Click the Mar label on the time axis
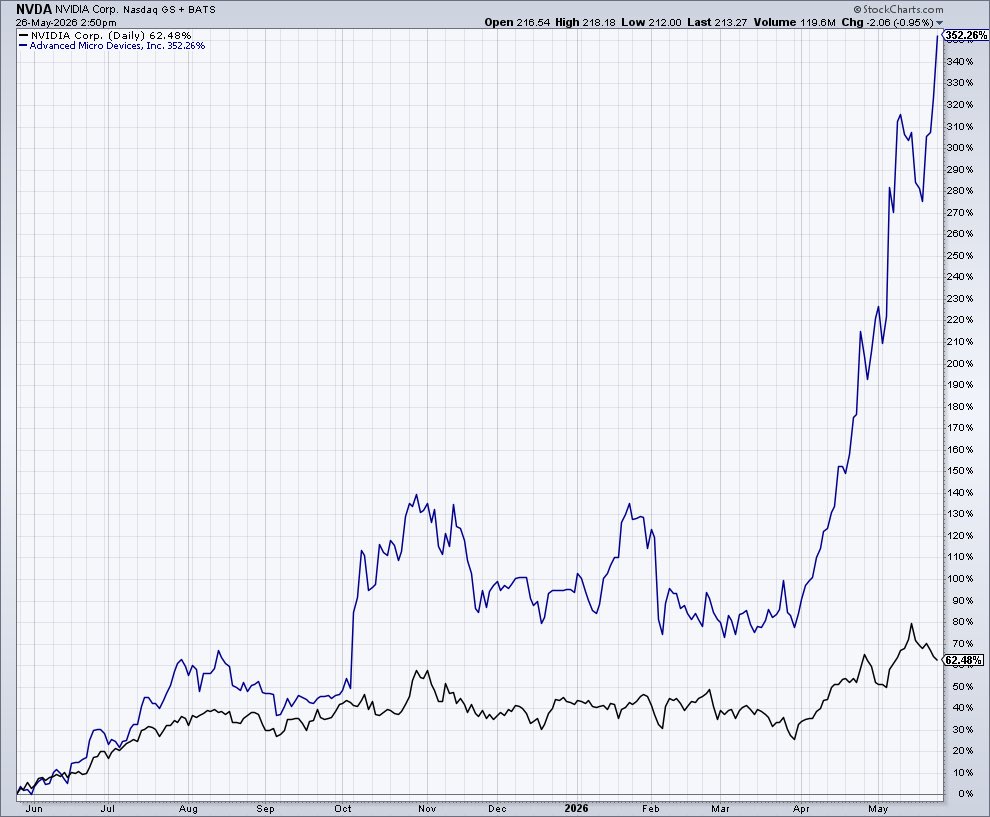Screen dimensions: 990x817 (720, 808)
